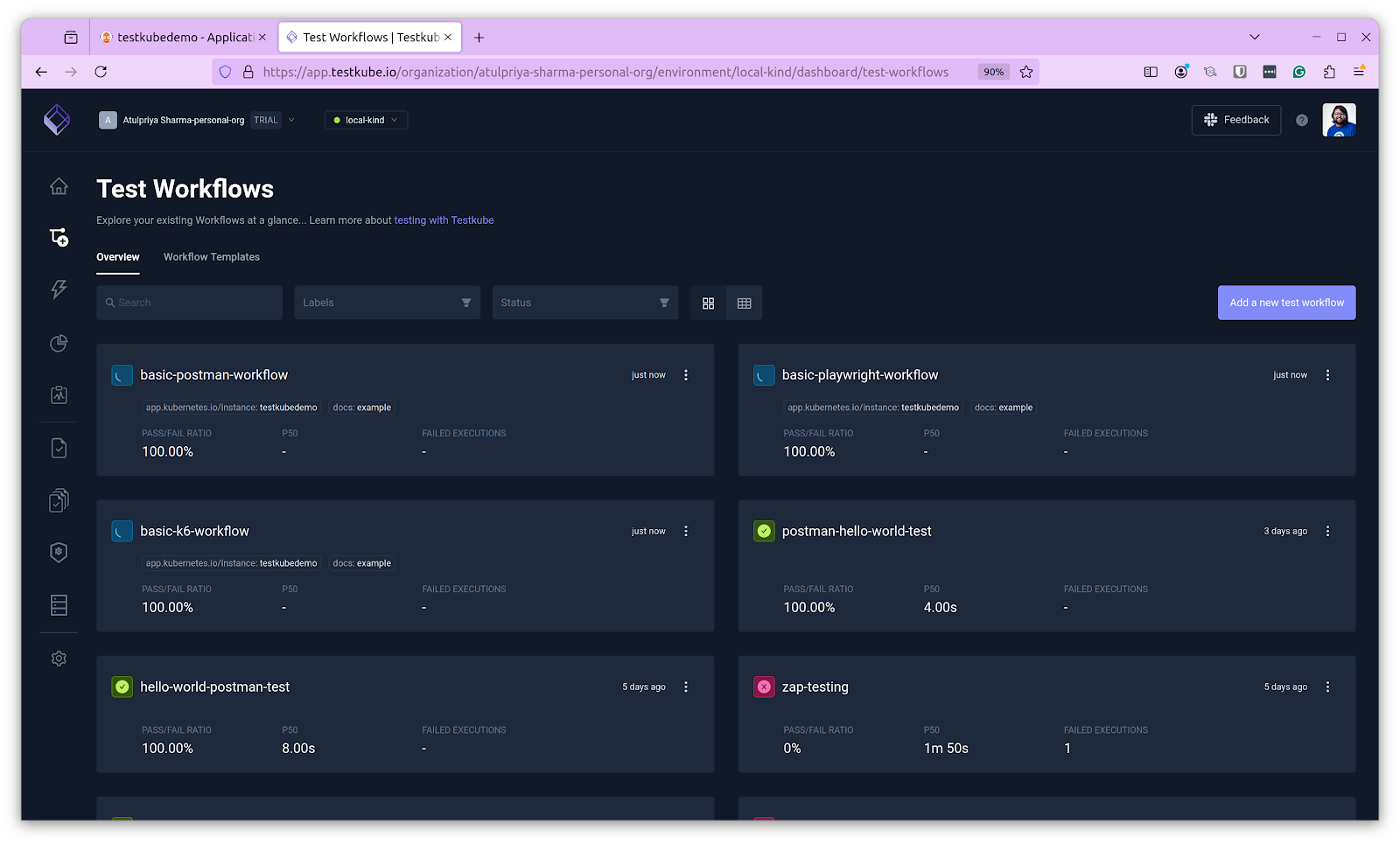Close the testkubedemo browser tab
This screenshot has width=1400, height=844.
[262, 37]
